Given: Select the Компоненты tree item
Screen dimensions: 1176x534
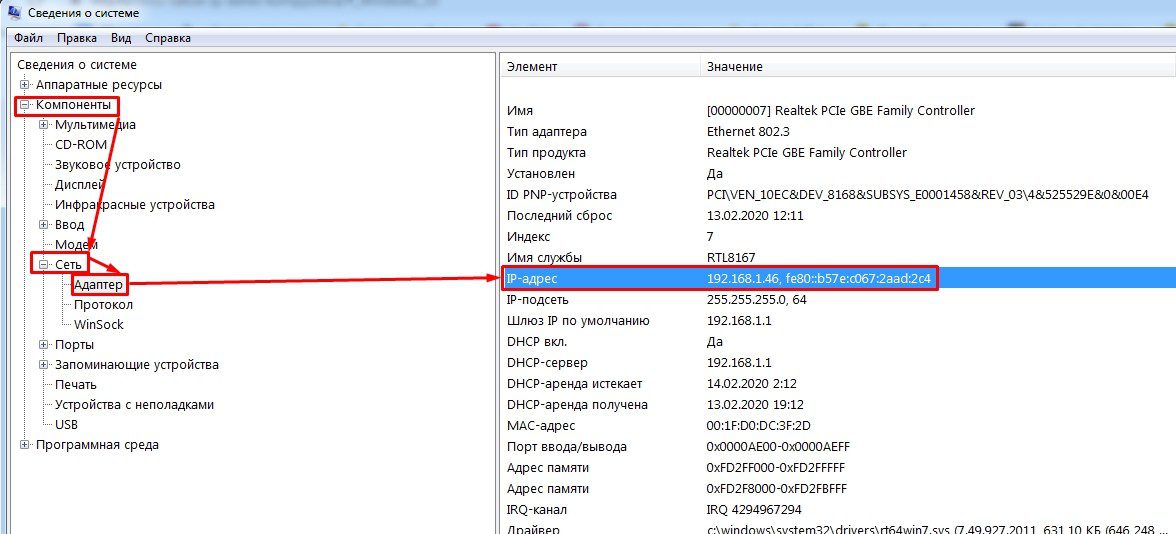Looking at the screenshot, I should point(74,105).
